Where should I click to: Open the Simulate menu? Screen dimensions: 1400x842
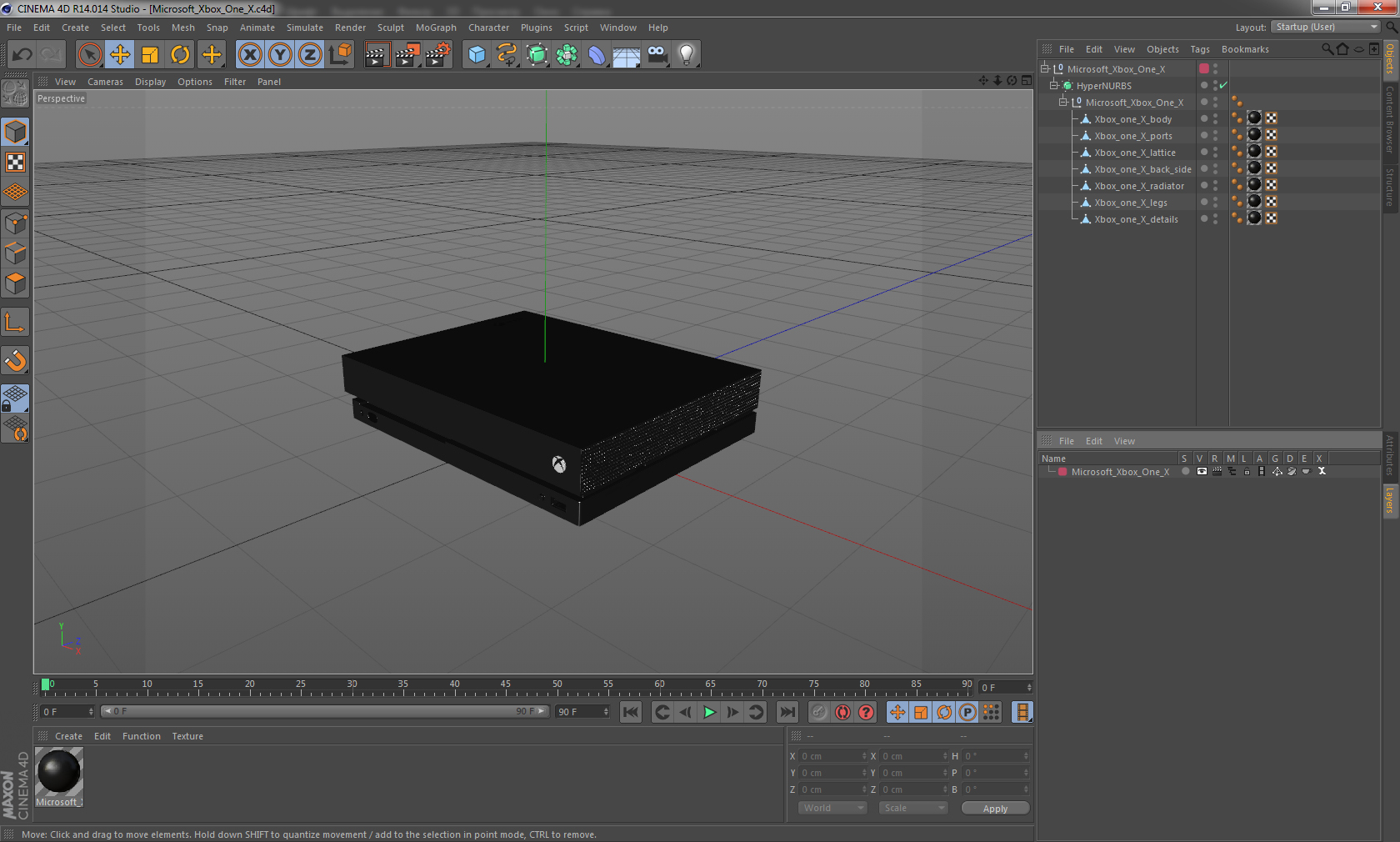click(305, 28)
